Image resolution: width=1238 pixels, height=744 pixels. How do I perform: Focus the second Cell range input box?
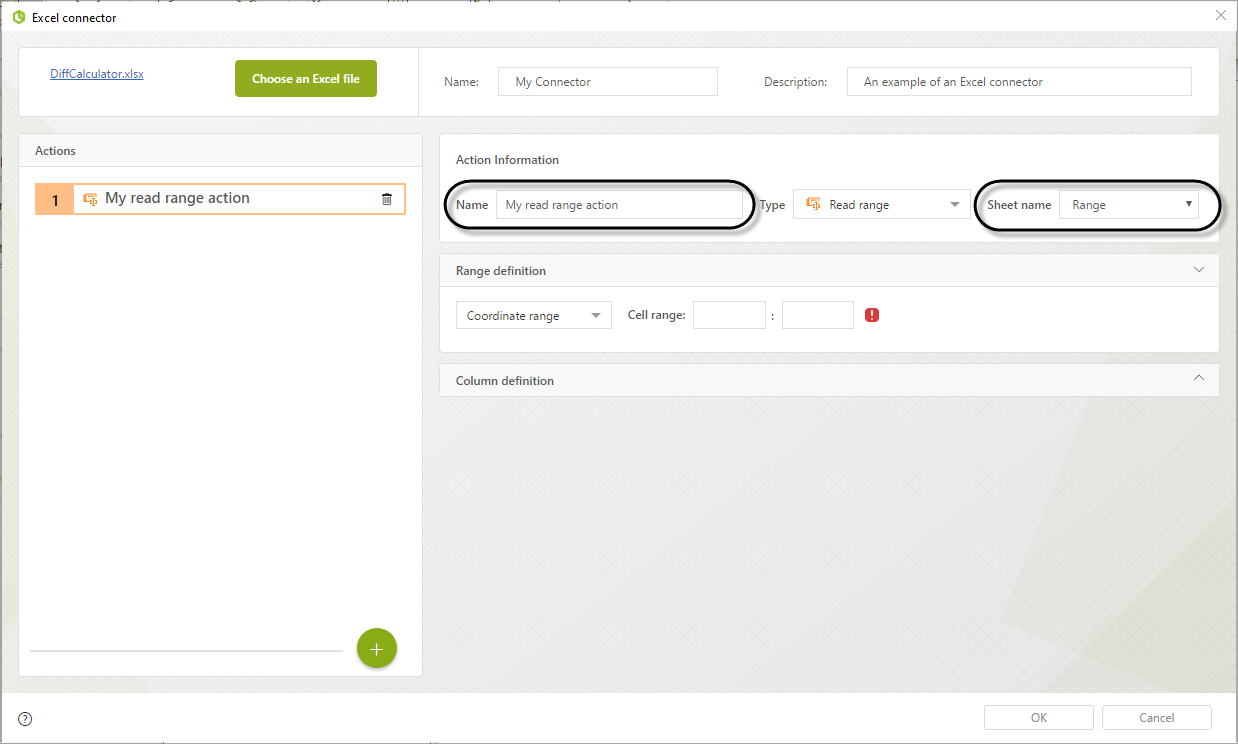(x=817, y=315)
